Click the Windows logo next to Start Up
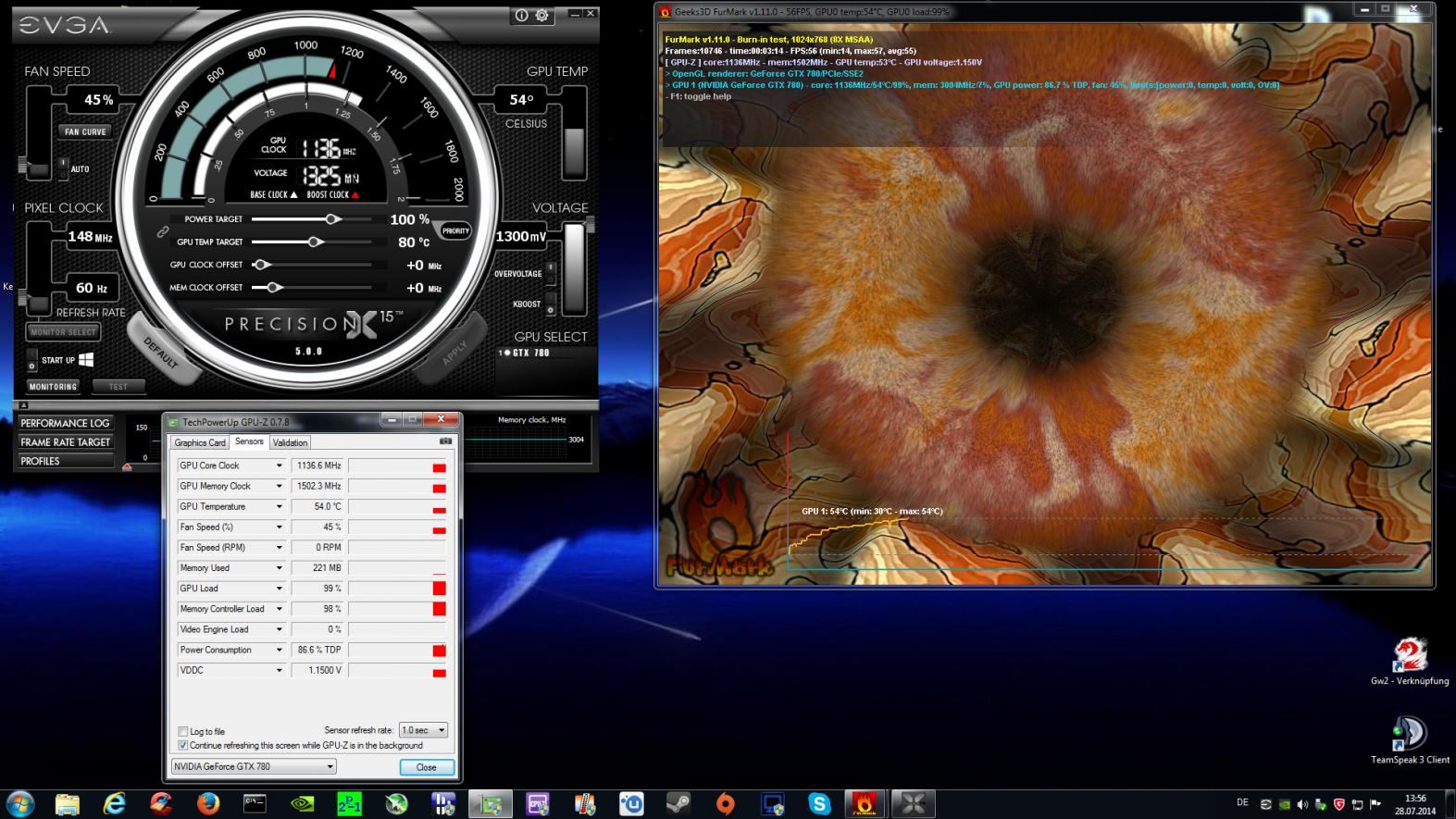Image resolution: width=1456 pixels, height=819 pixels. pos(86,359)
